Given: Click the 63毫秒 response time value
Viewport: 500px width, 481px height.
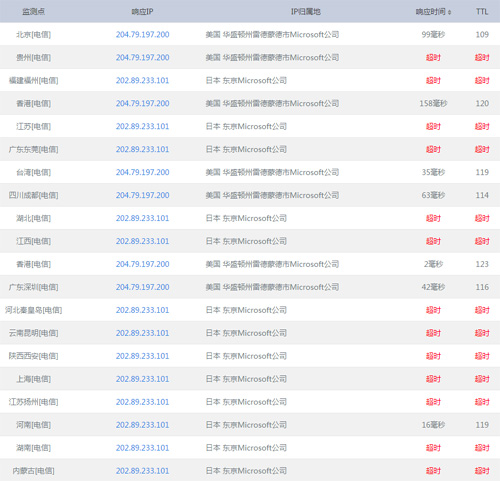Looking at the screenshot, I should [433, 195].
